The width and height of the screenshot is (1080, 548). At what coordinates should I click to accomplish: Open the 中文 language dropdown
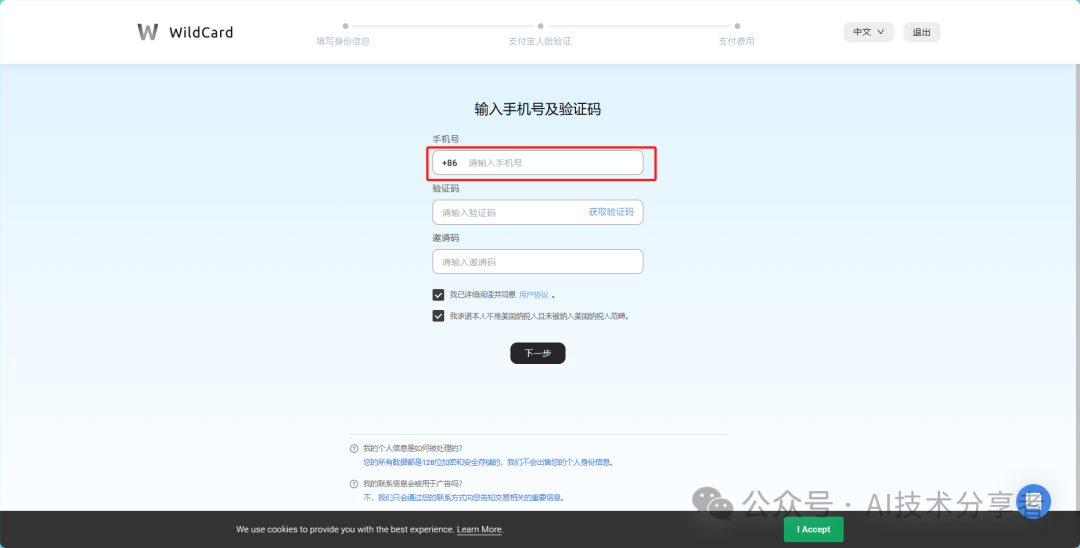coord(867,32)
